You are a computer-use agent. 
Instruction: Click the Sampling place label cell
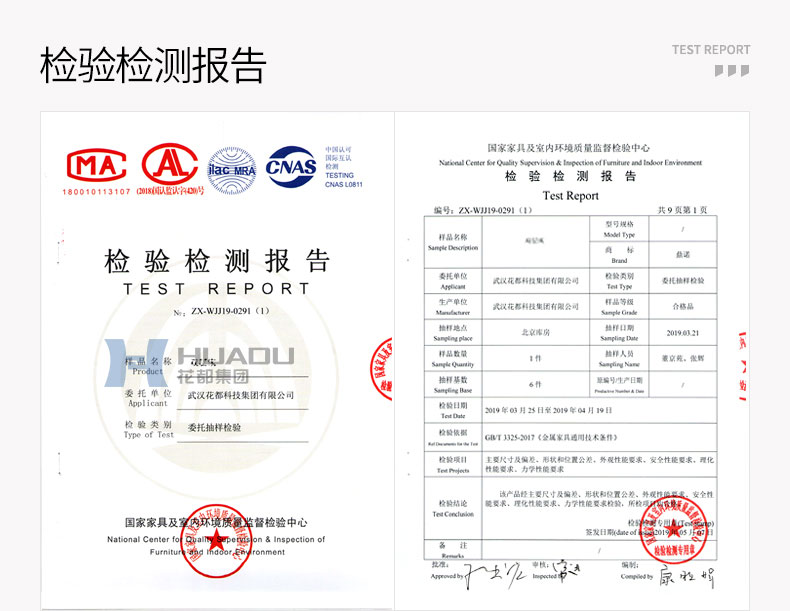tap(453, 333)
